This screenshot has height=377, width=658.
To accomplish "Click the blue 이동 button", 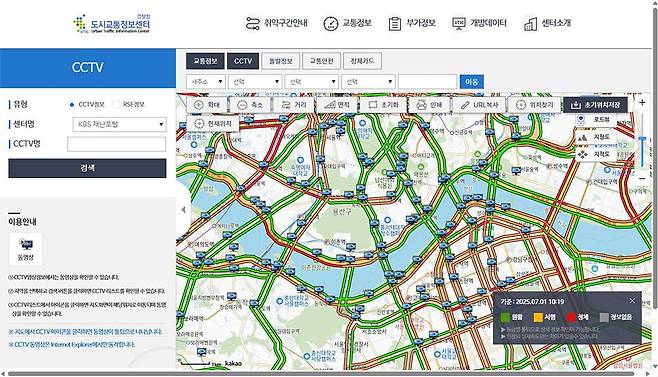I will click(x=472, y=81).
